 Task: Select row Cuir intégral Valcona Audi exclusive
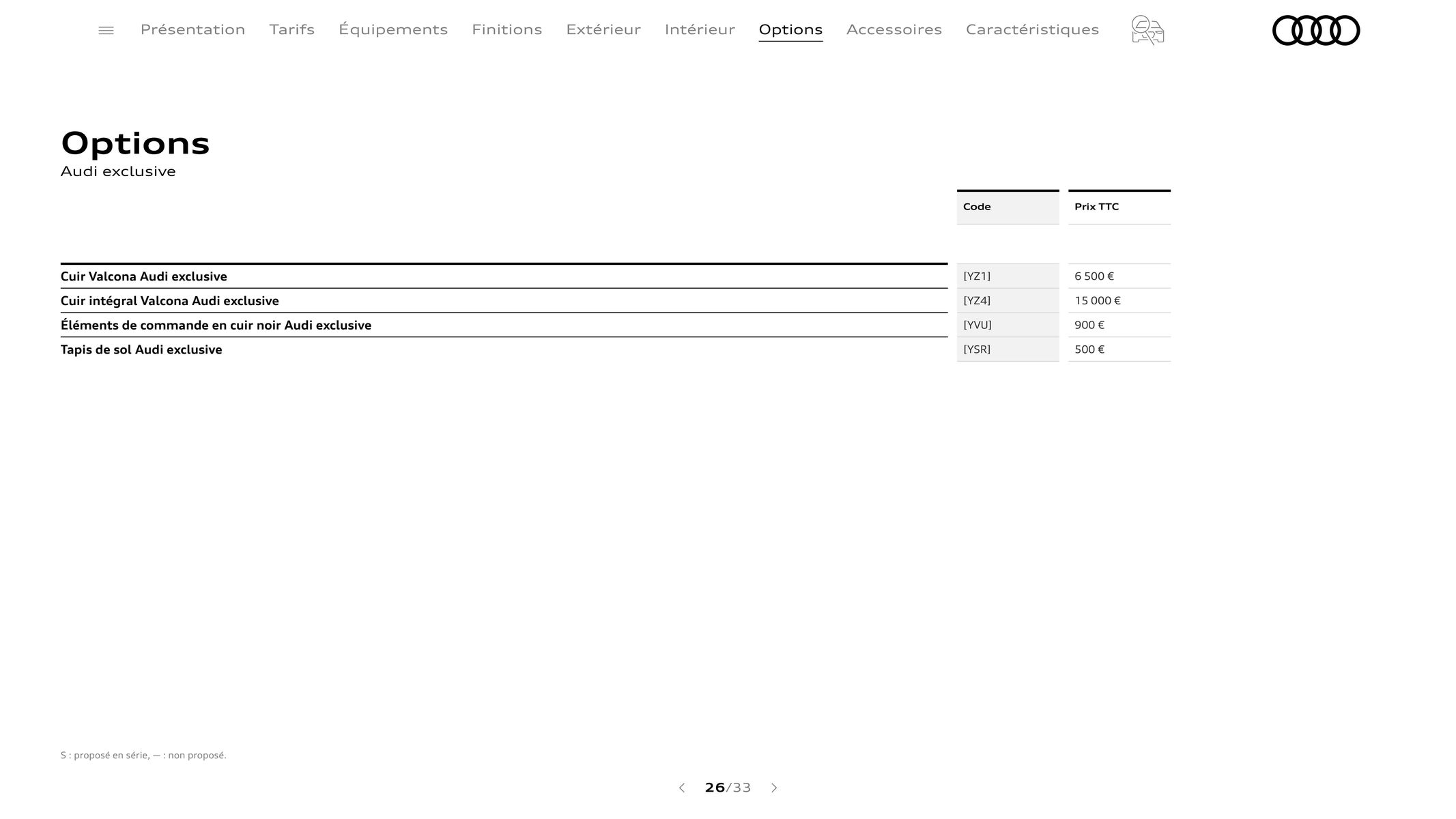point(504,301)
